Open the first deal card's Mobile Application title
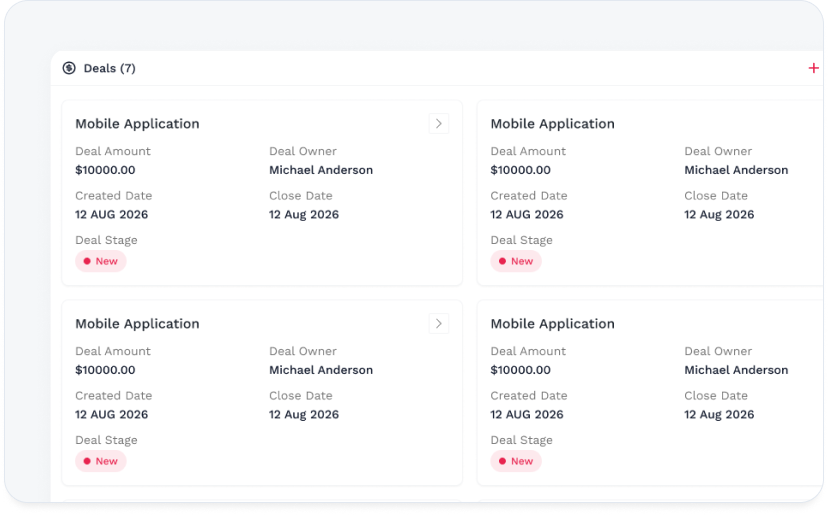Screen dimensions: 828x515 [x=137, y=124]
